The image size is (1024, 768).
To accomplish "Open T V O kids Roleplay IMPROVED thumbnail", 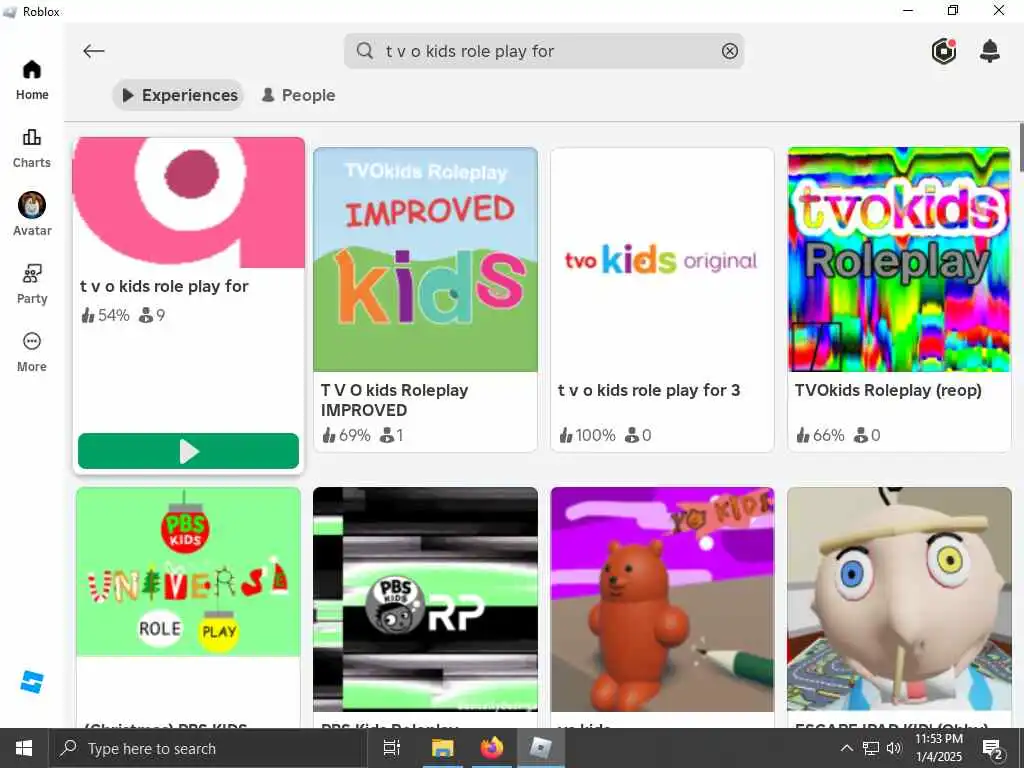I will (425, 259).
